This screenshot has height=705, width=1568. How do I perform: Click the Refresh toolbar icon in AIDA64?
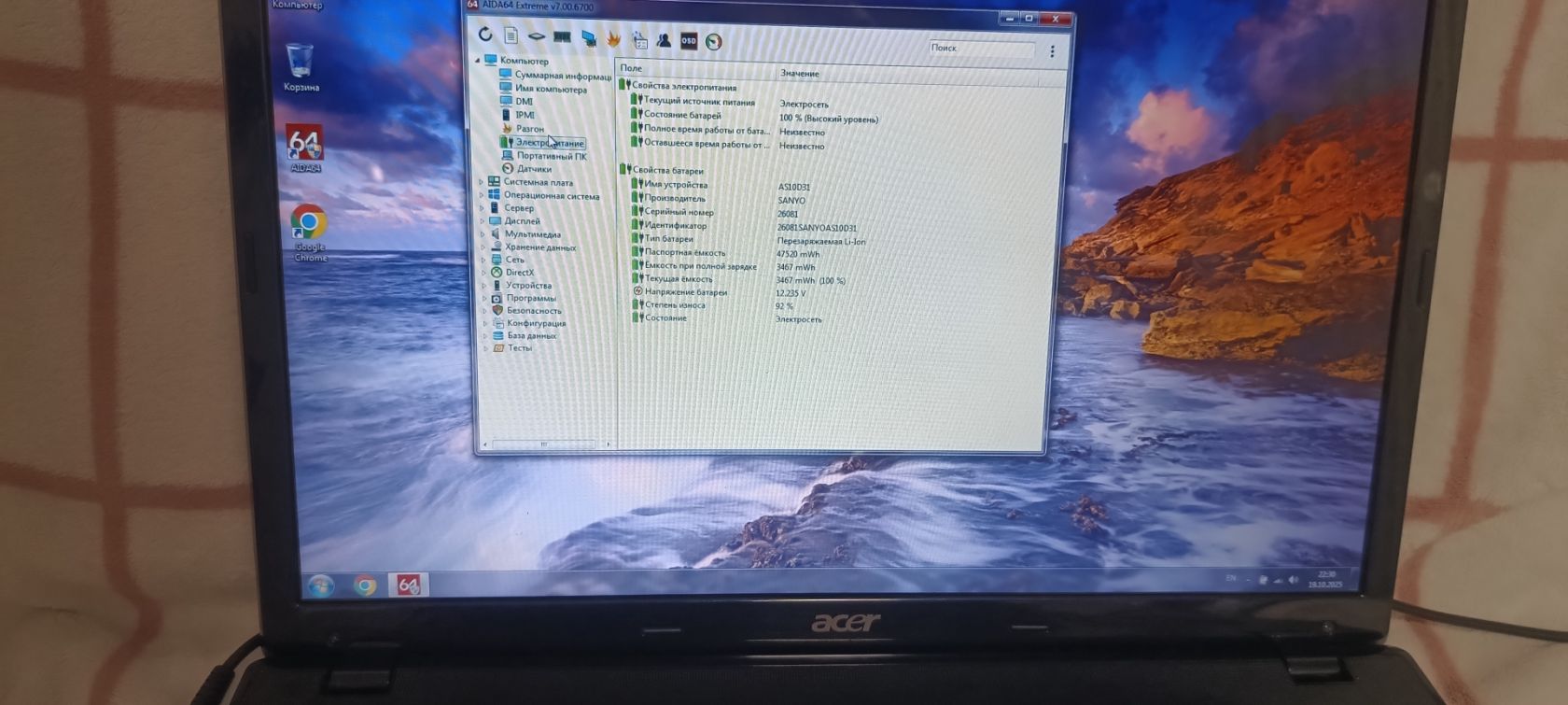coord(484,35)
